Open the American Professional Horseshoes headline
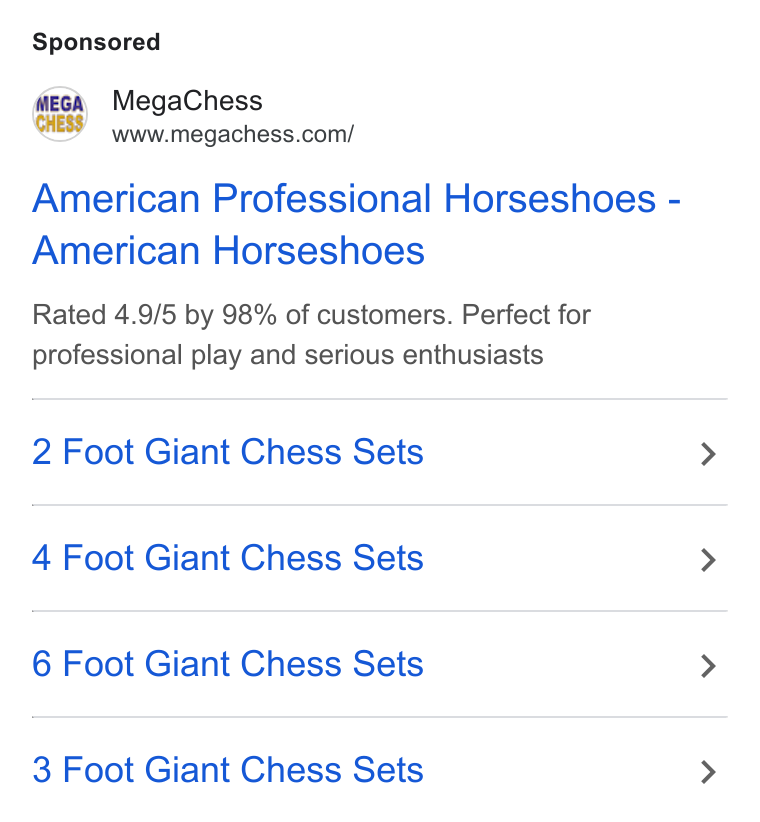760x822 pixels. coord(344,199)
